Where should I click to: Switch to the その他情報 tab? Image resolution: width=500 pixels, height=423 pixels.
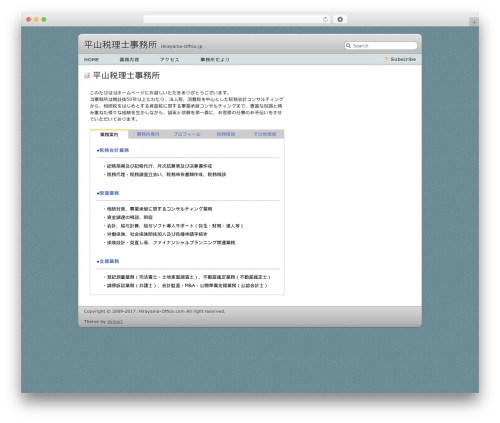click(x=265, y=134)
